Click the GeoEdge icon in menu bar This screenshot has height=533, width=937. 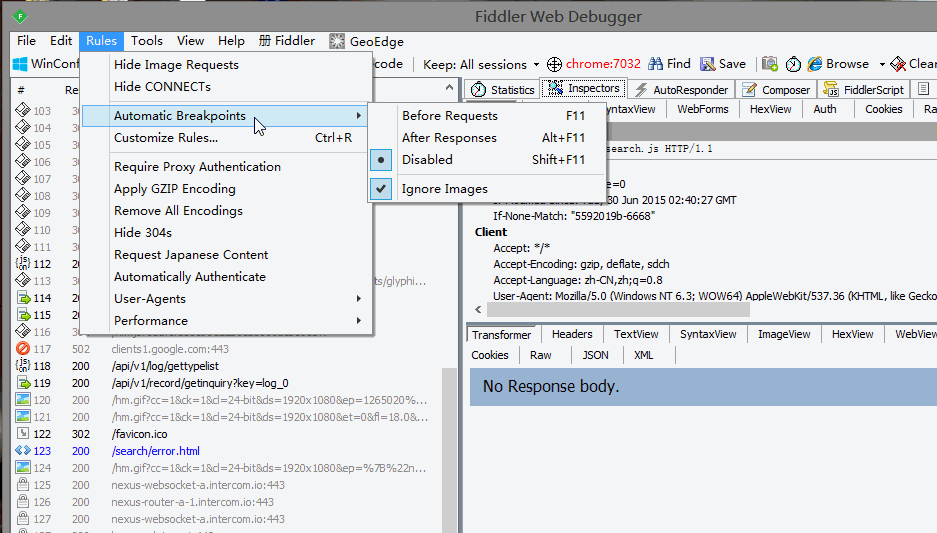pyautogui.click(x=337, y=41)
